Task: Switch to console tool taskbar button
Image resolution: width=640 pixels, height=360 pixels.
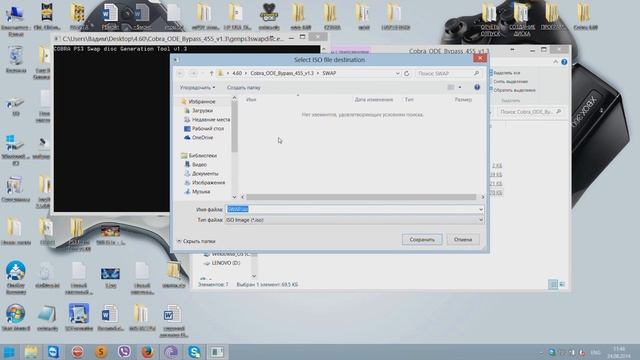Action: click(218, 352)
